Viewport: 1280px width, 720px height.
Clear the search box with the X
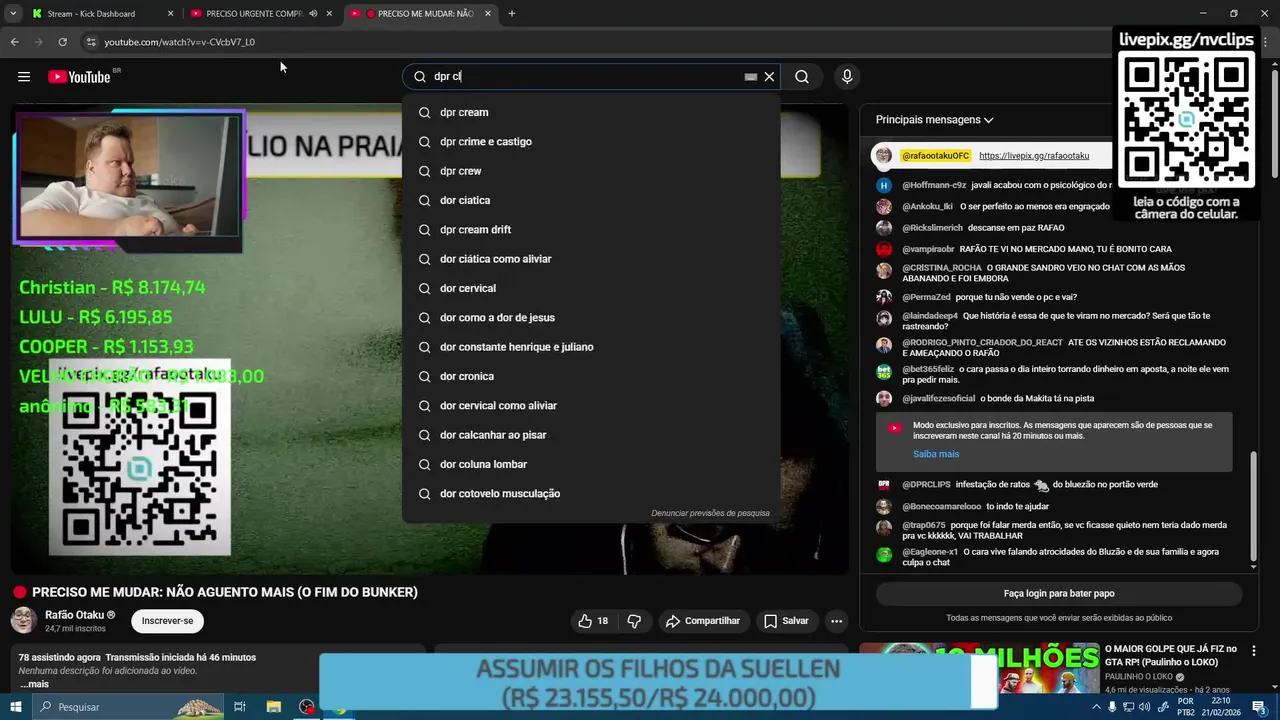tap(769, 77)
